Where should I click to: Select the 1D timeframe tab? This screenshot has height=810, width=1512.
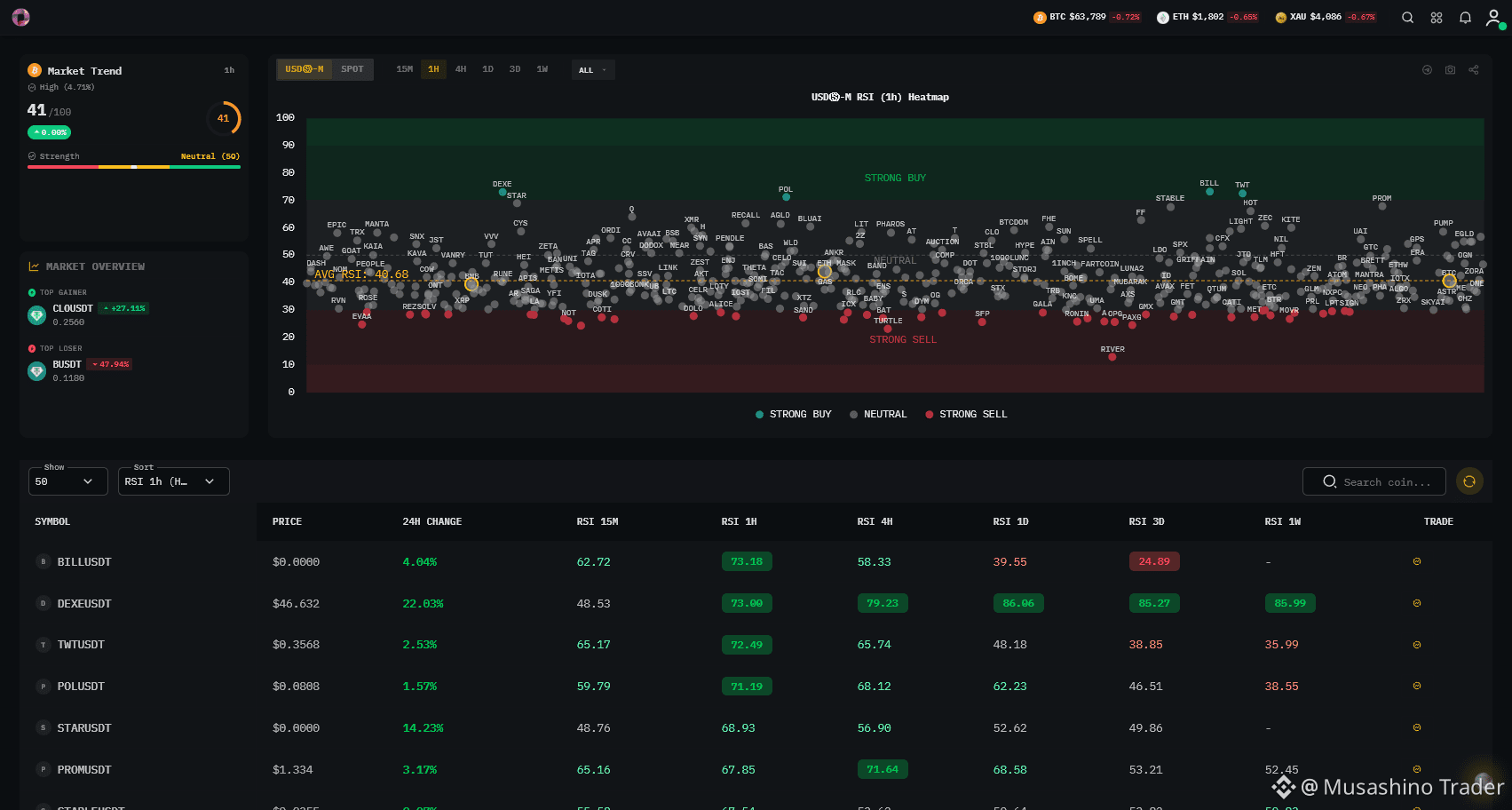(x=487, y=69)
